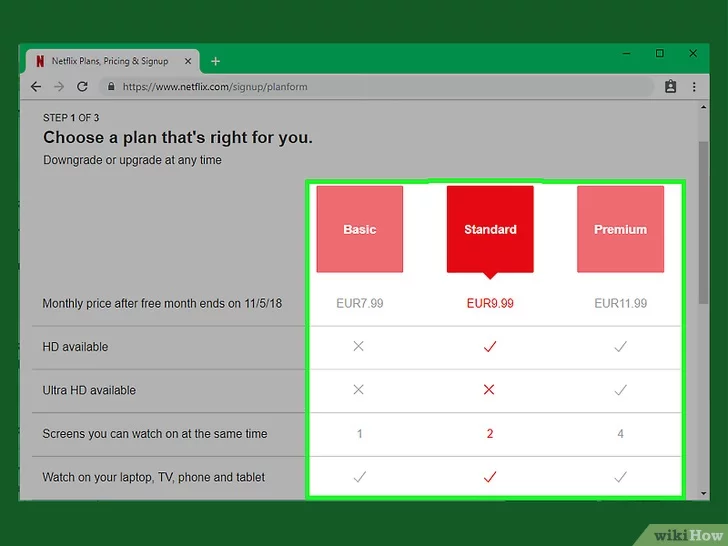Click 'Downgrade or upgrade at any time' text
Viewport: 728px width, 546px height.
pos(132,160)
